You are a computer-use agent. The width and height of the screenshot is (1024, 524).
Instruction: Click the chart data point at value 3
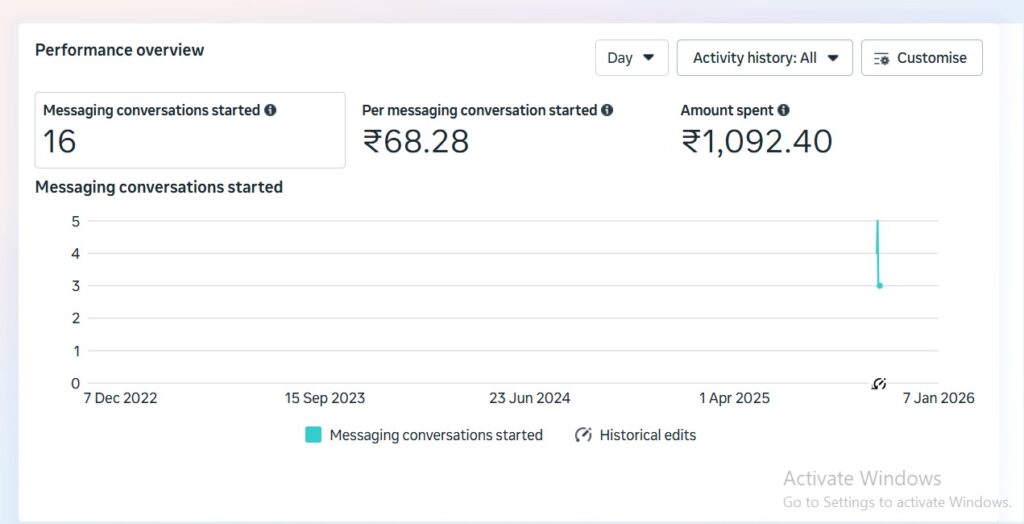(x=879, y=286)
